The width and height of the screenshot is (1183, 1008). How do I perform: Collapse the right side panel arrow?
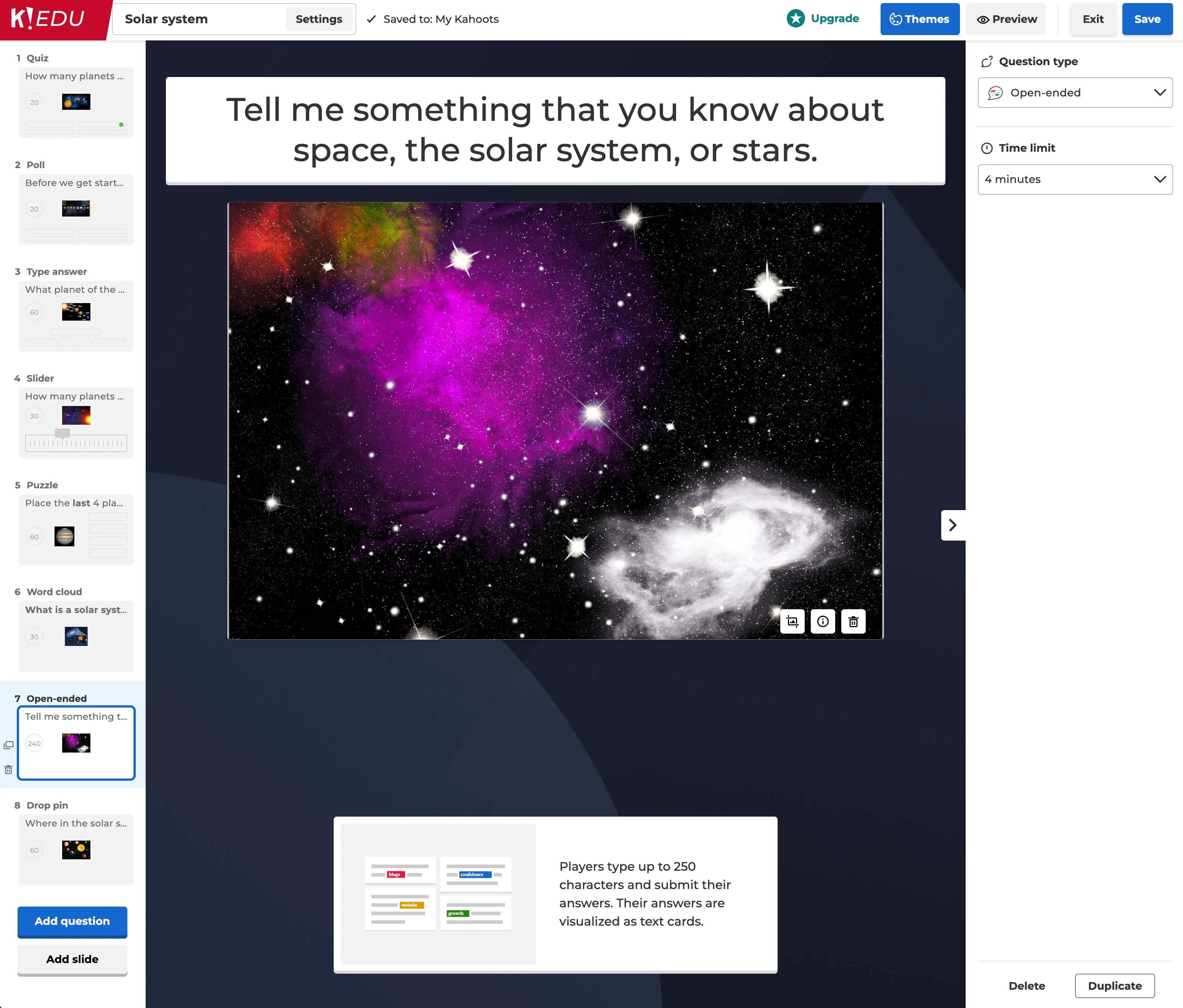point(952,525)
